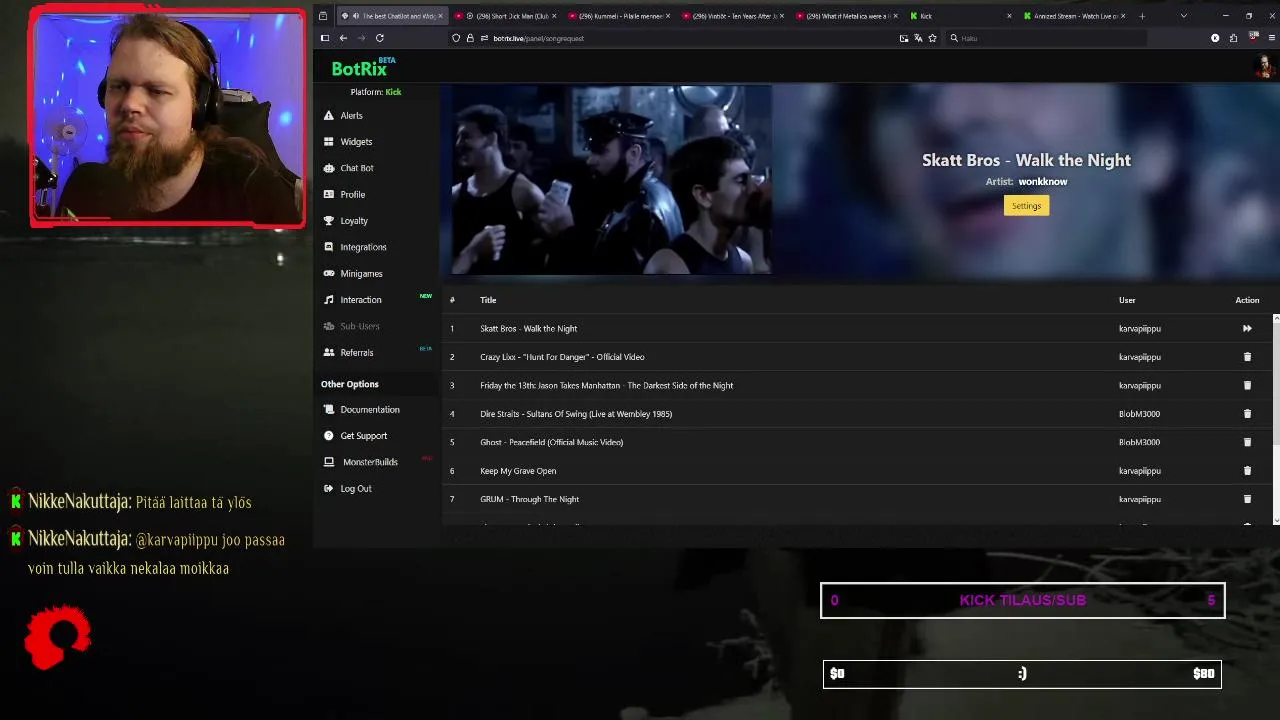Image resolution: width=1280 pixels, height=720 pixels.
Task: Open the Alerts sidebar item
Action: (x=343, y=116)
